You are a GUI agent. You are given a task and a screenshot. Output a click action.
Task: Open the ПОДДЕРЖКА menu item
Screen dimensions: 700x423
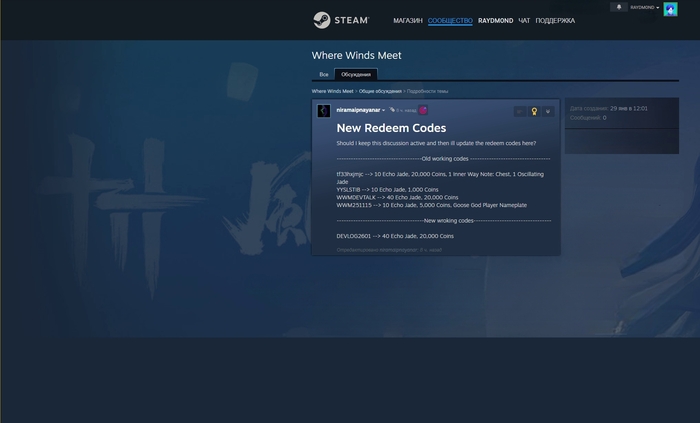555,20
